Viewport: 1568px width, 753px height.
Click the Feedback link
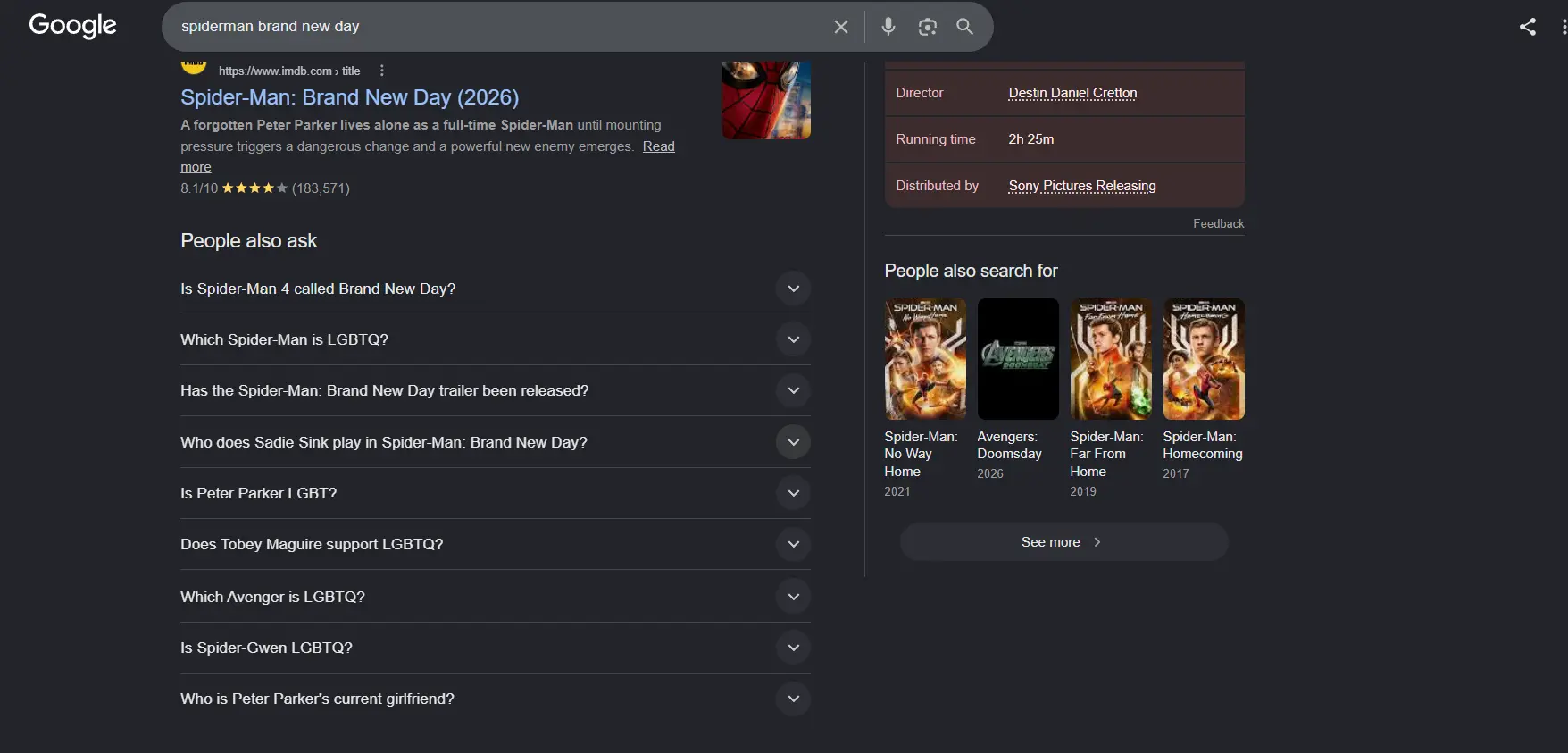pos(1218,223)
